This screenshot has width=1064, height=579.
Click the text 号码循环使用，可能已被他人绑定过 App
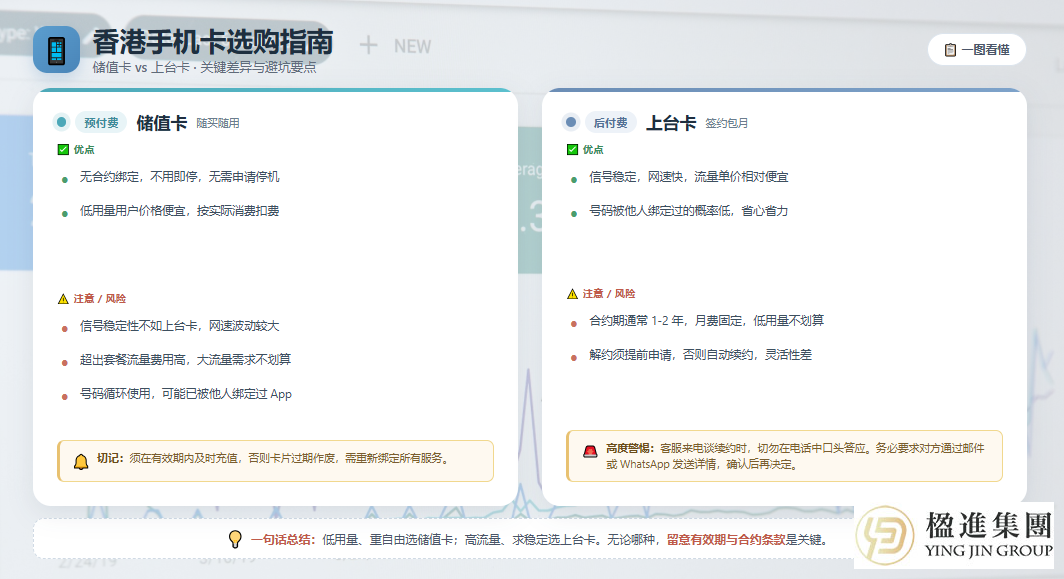(x=185, y=394)
